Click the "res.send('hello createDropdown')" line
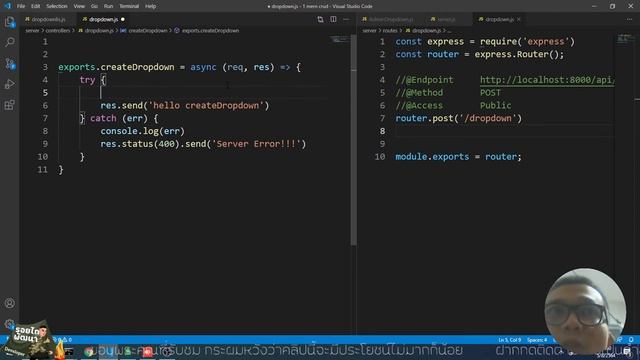The image size is (640, 360). coord(185,106)
